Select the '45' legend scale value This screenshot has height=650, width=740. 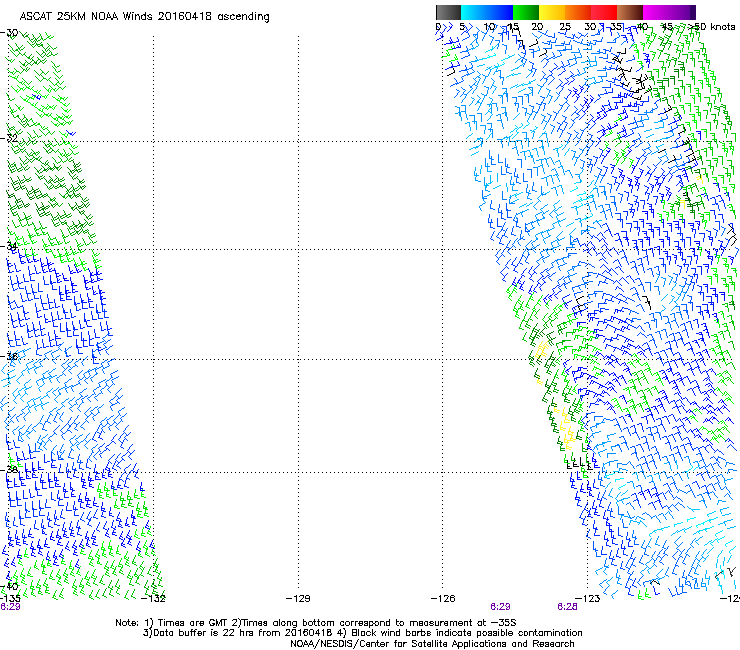pos(667,27)
